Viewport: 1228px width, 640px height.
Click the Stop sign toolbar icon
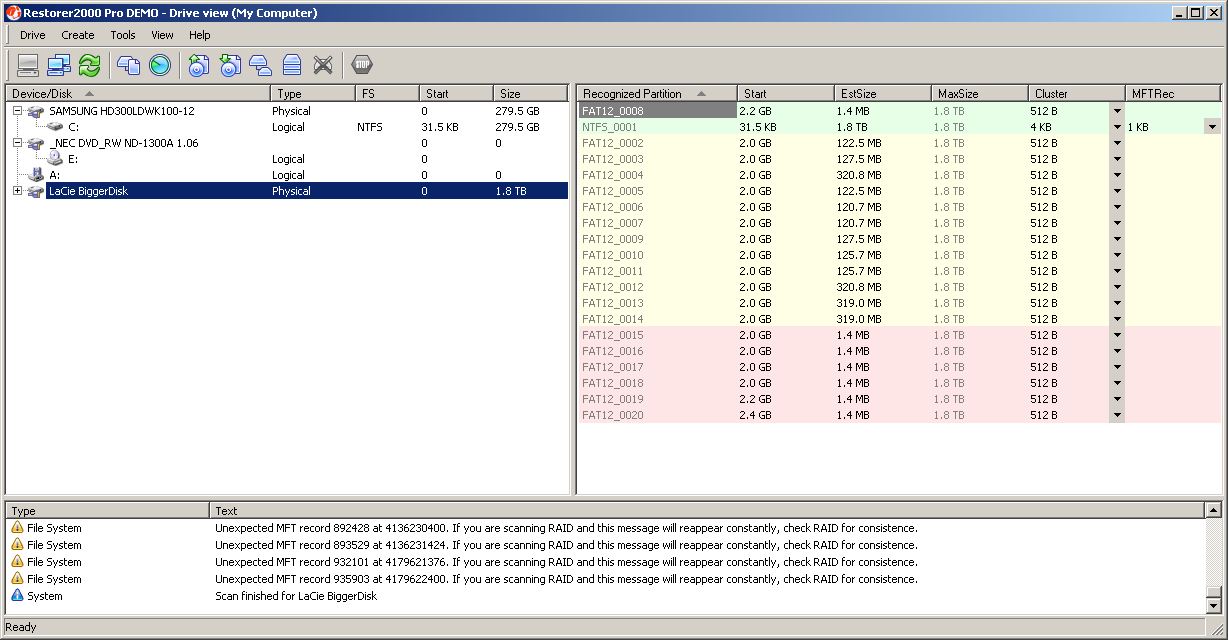362,65
